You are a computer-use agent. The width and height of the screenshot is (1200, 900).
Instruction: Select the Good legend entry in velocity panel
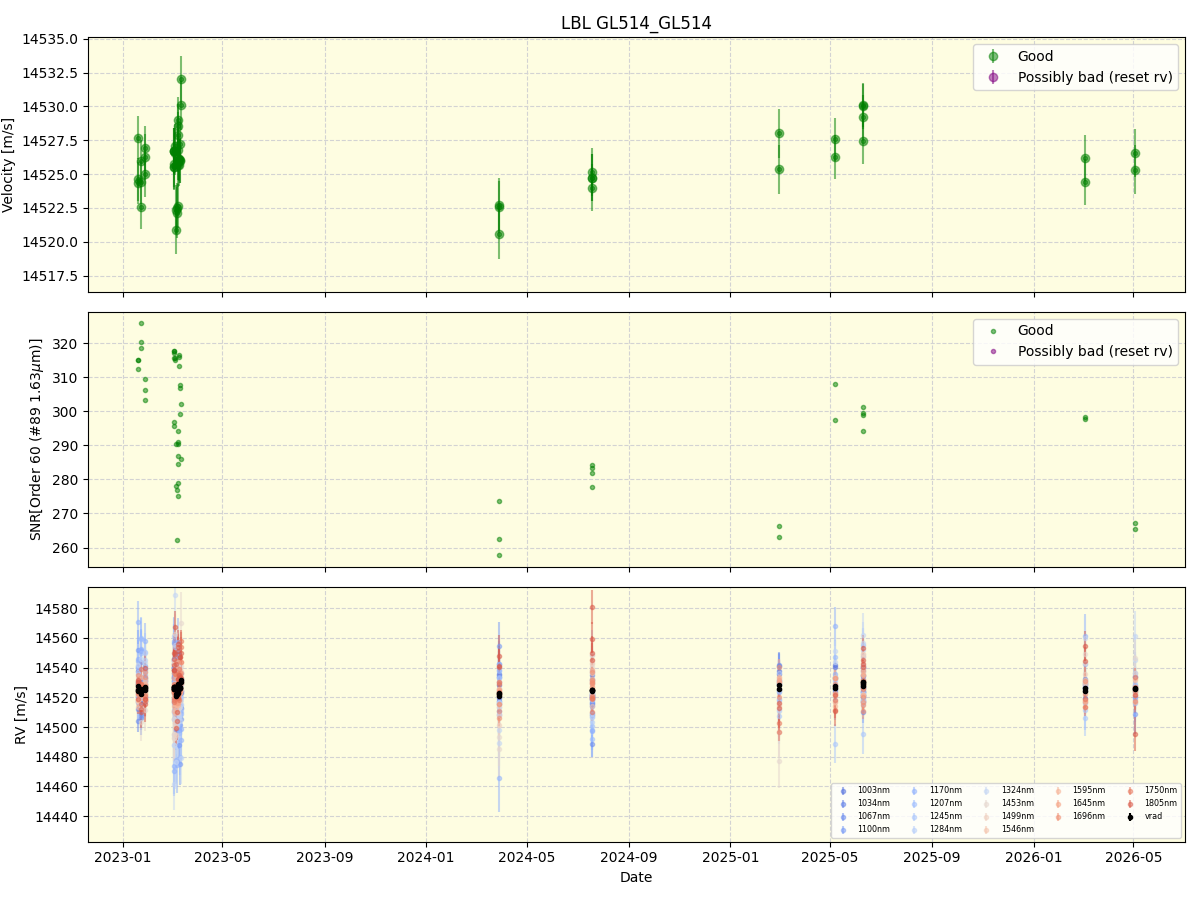1035,56
